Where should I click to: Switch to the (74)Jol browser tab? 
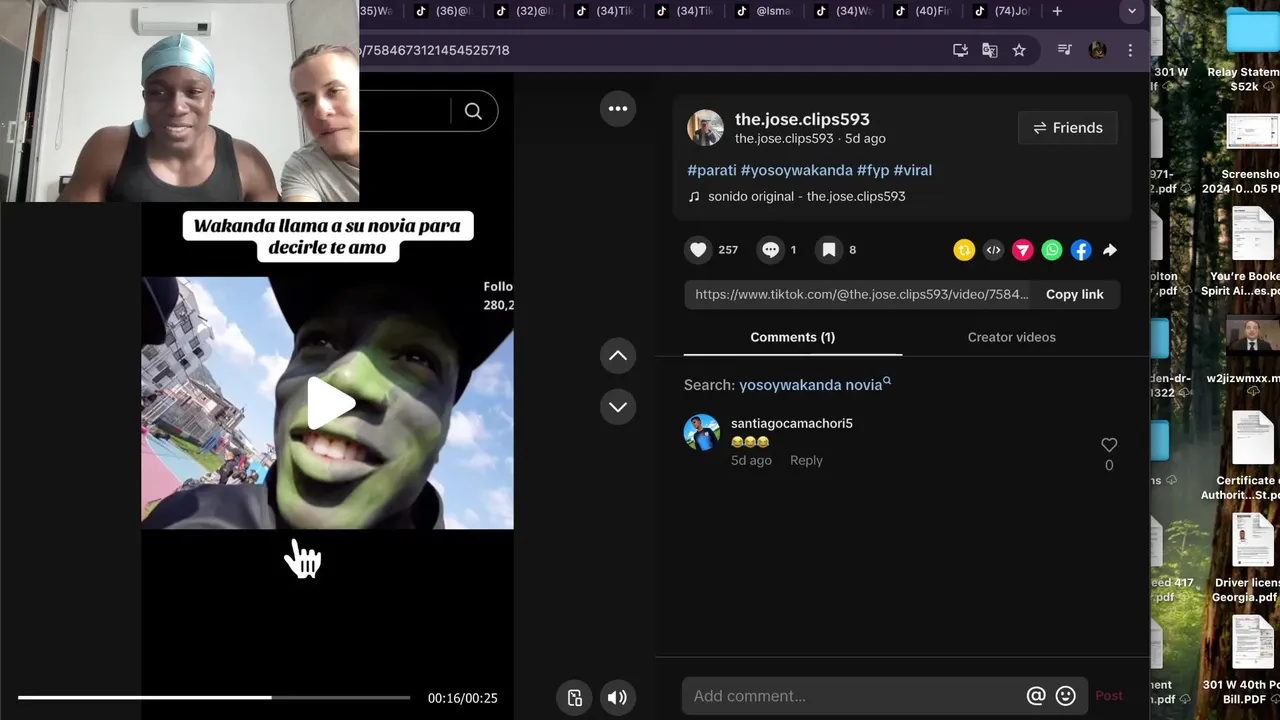(x=1003, y=11)
